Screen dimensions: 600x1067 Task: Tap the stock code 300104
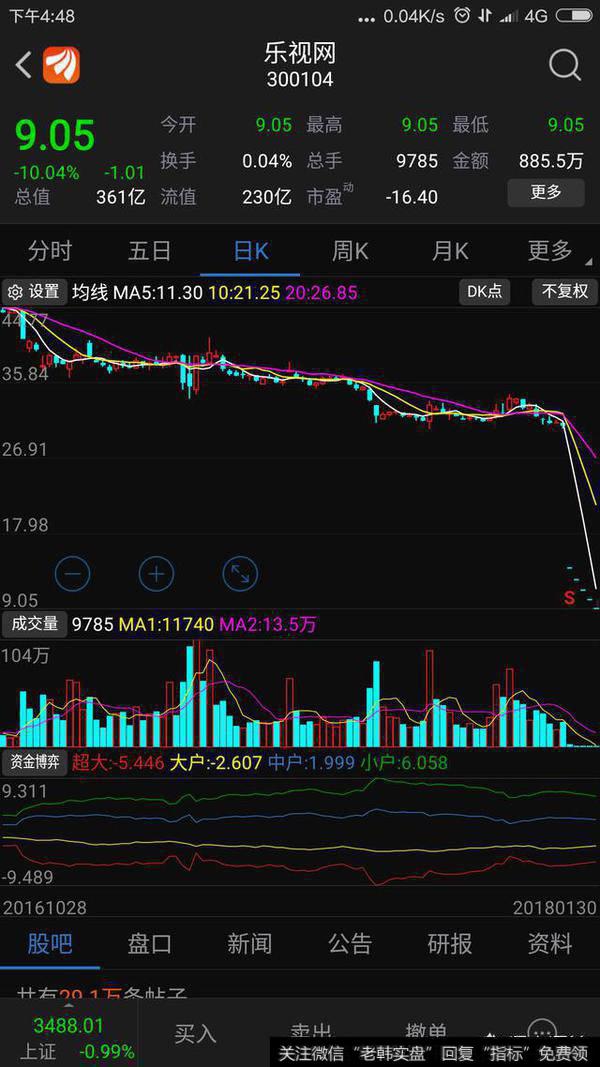click(x=300, y=80)
